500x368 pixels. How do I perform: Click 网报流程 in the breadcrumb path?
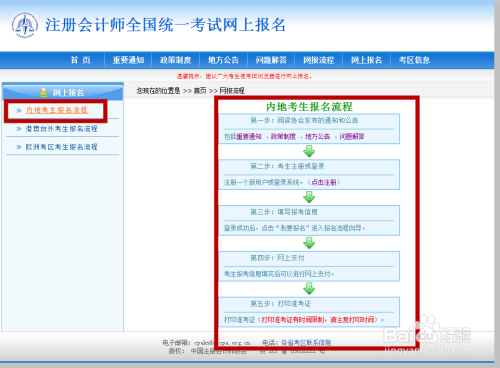[x=232, y=91]
